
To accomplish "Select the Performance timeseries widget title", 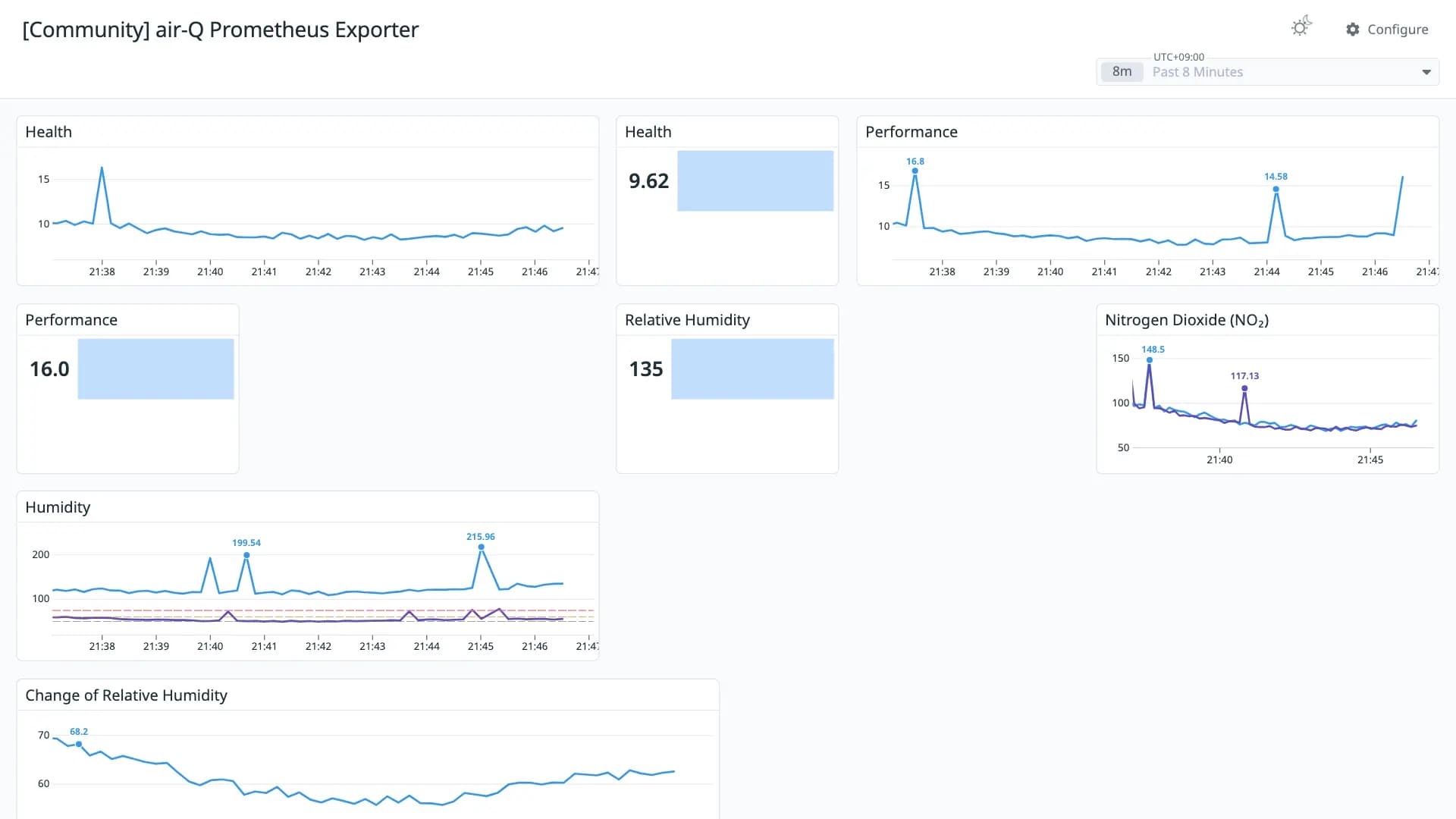I will tap(912, 132).
